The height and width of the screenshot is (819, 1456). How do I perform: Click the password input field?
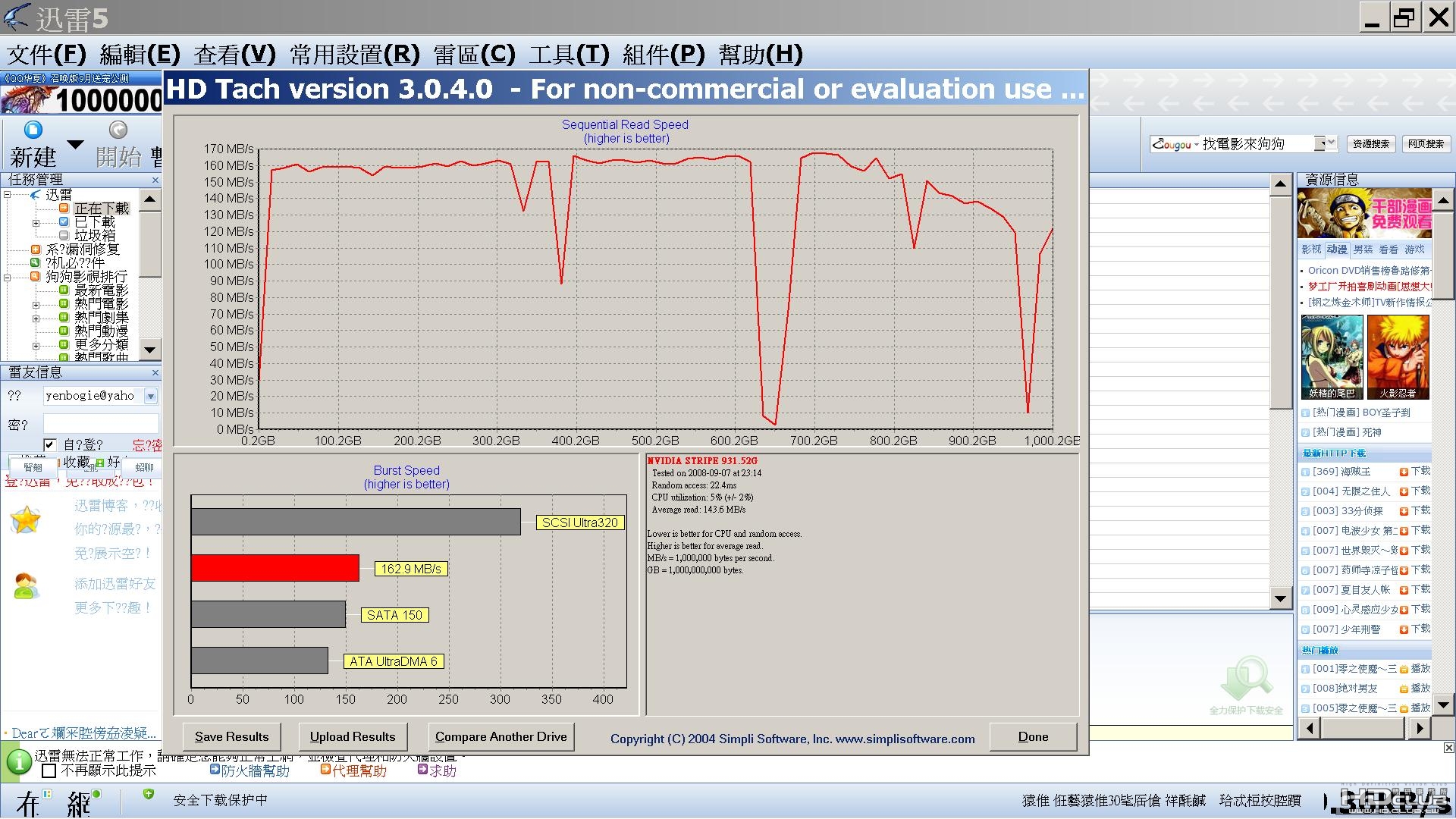click(101, 424)
